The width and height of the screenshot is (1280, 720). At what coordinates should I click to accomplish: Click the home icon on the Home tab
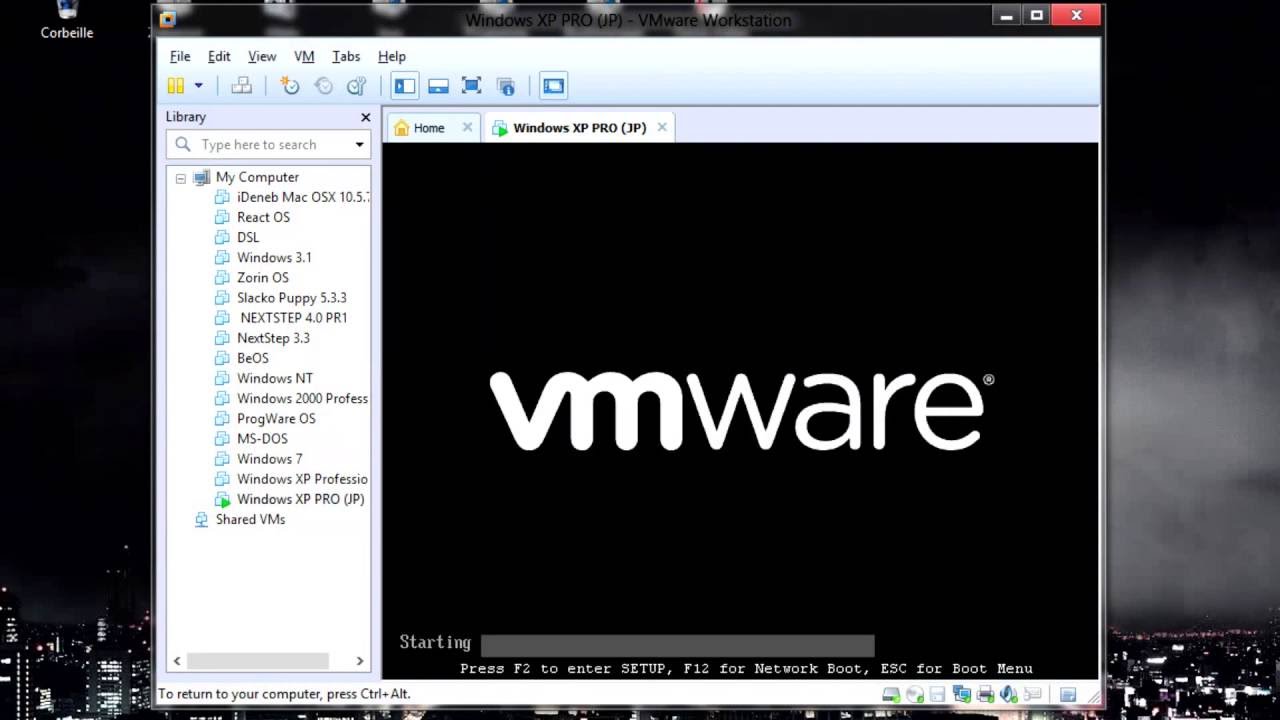tap(401, 128)
